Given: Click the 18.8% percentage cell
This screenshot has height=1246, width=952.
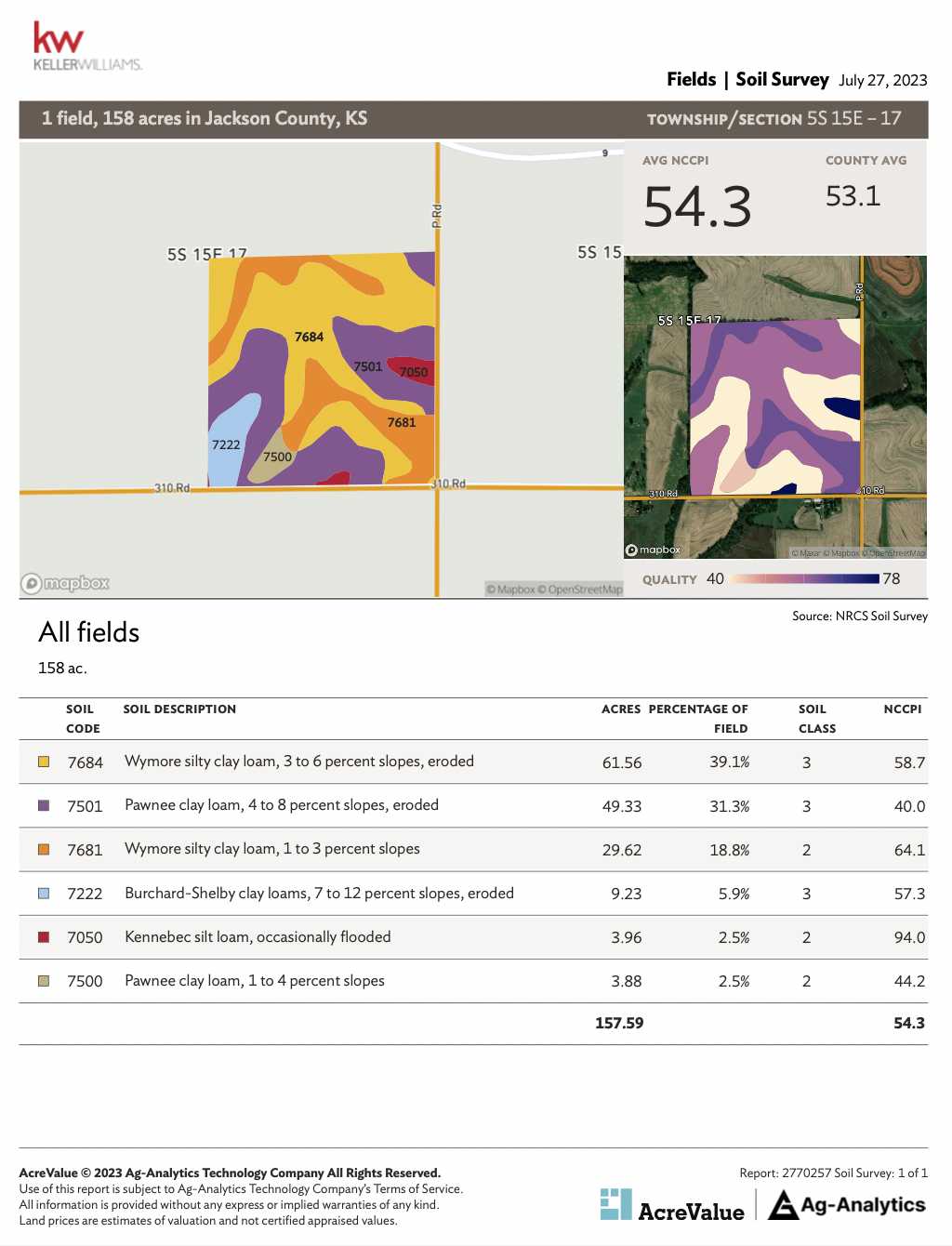Looking at the screenshot, I should [x=730, y=850].
